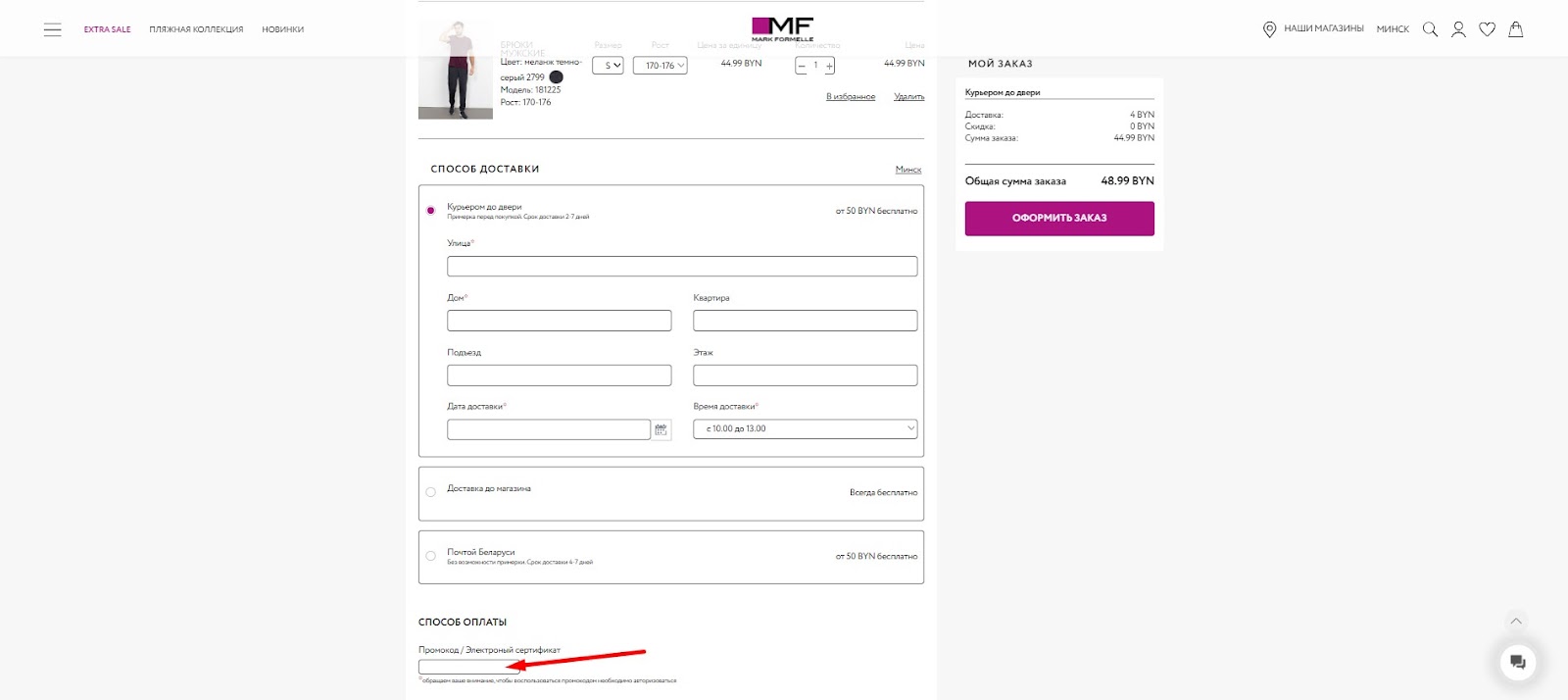Open the Время доставки dropdown
1568x700 pixels.
click(806, 428)
